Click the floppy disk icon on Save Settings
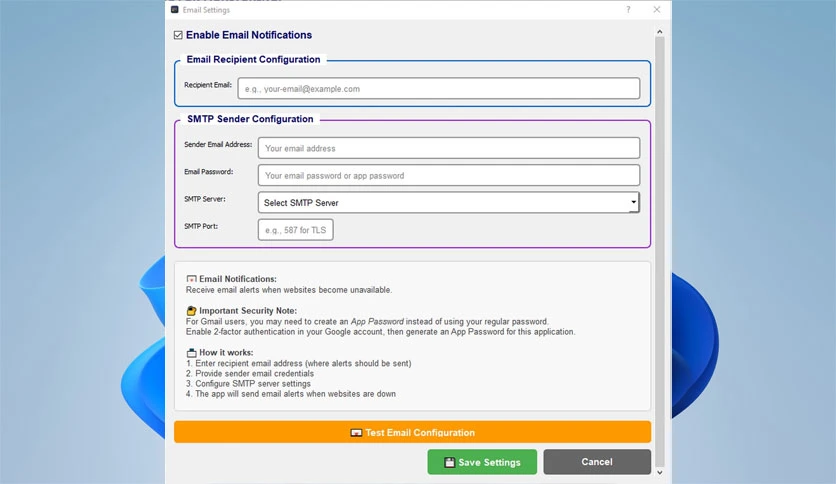The image size is (836, 484). coord(449,462)
